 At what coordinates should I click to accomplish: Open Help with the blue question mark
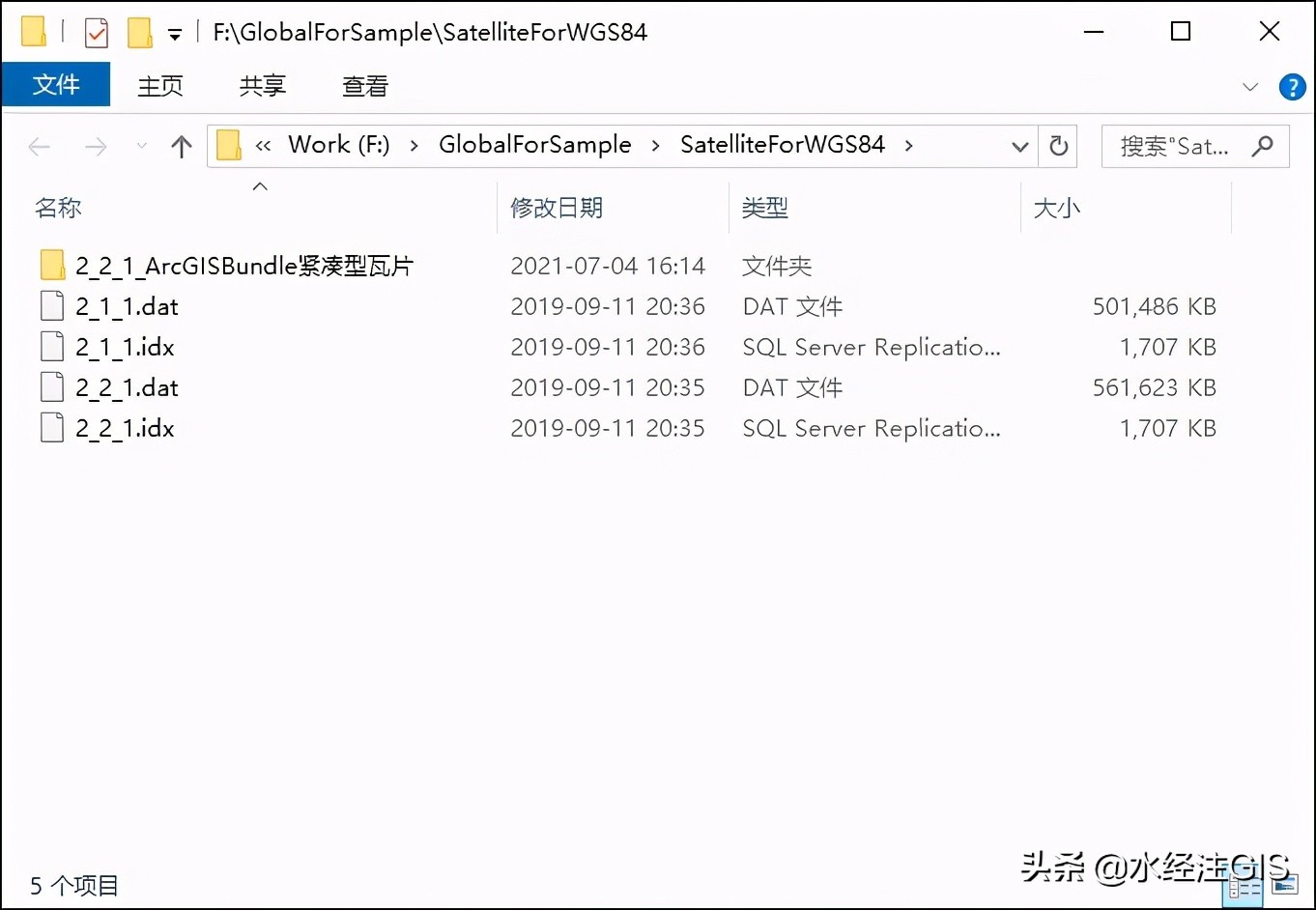[1292, 87]
